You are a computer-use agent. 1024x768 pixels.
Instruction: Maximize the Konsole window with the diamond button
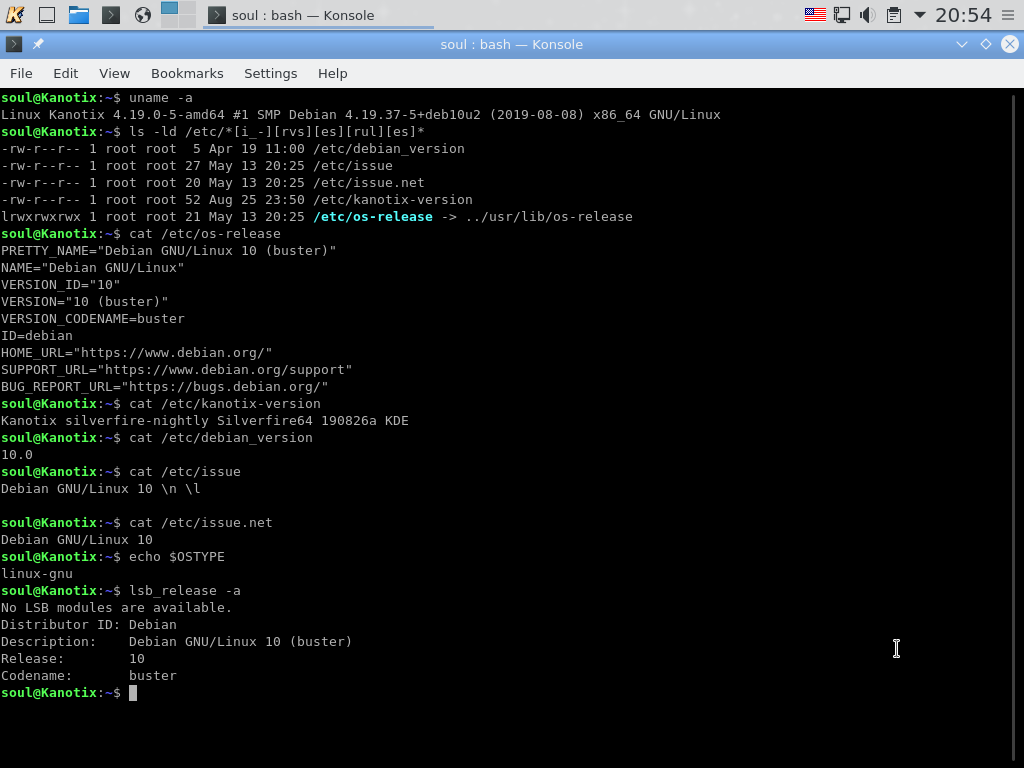[x=985, y=44]
